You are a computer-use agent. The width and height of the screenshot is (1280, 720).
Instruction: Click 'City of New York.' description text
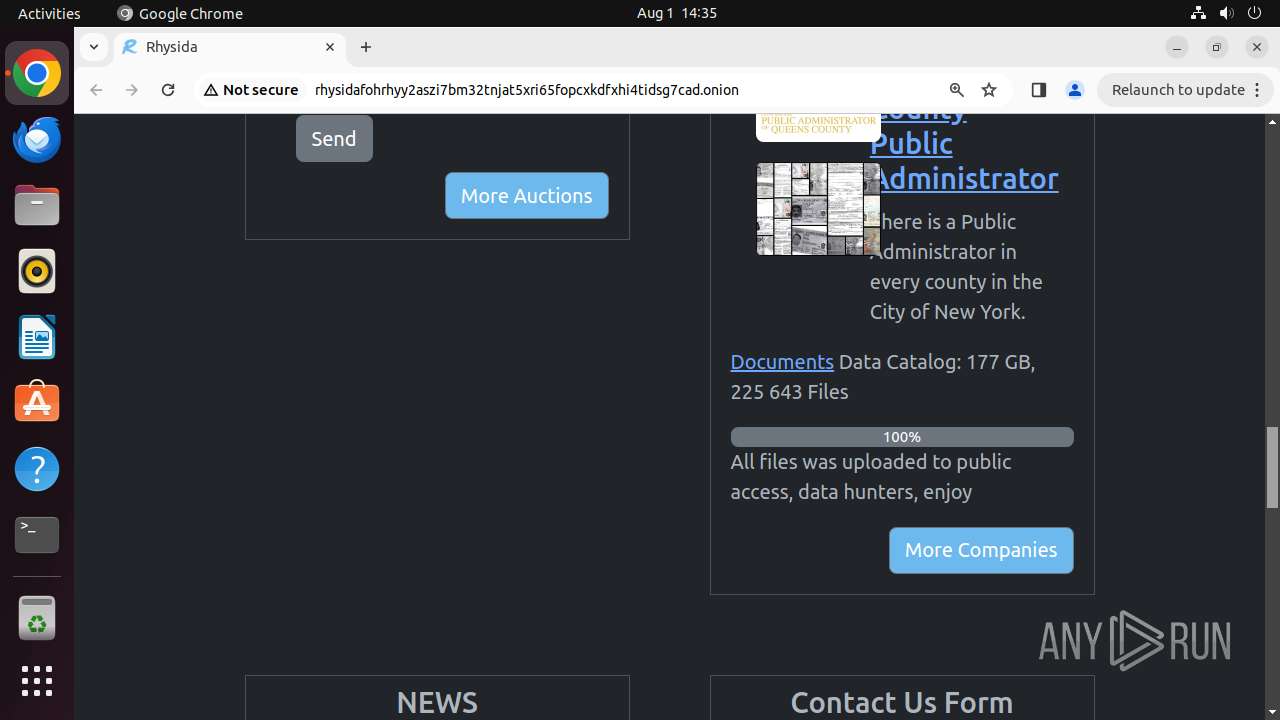coord(948,312)
